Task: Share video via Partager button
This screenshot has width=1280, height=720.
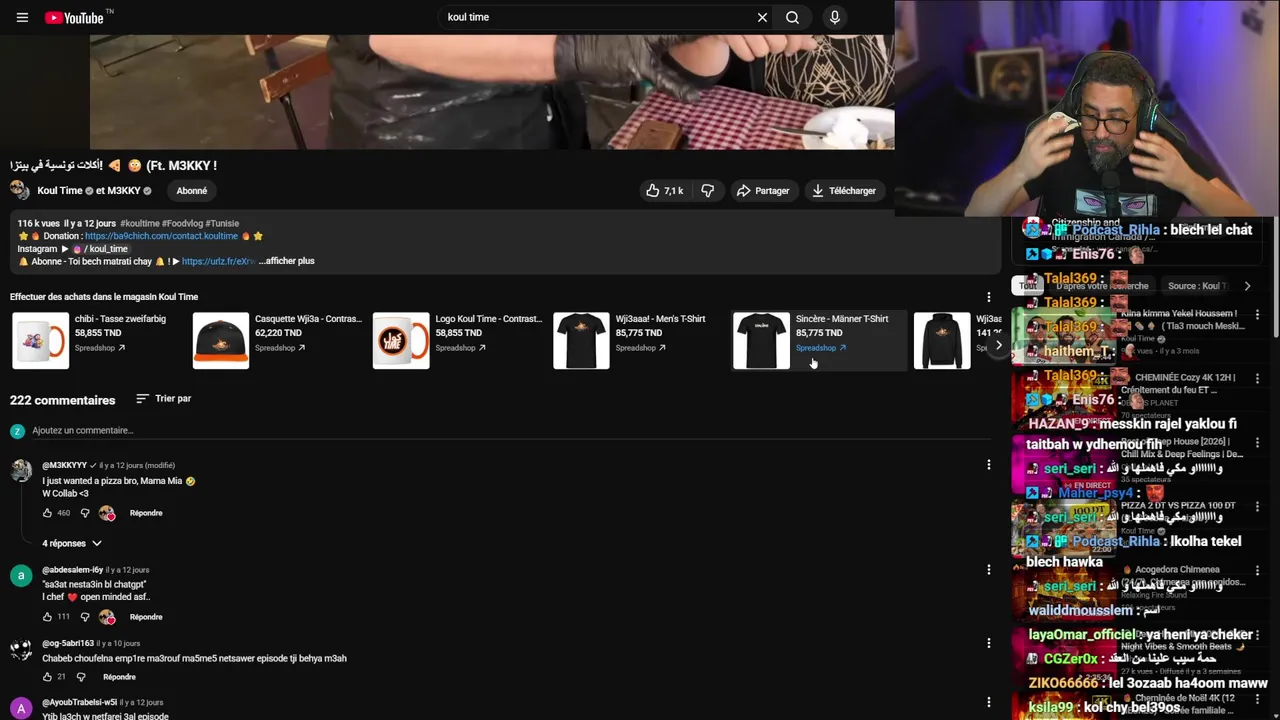Action: (763, 190)
